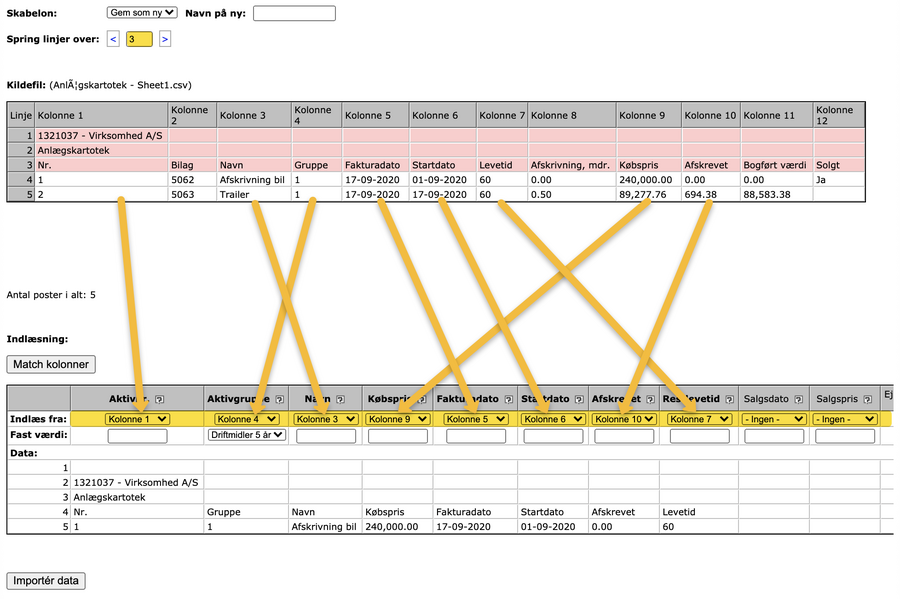Screen dimensions: 900x599
Task: Open the Skabelon dropdown showing Gem som ny
Action: tap(140, 13)
